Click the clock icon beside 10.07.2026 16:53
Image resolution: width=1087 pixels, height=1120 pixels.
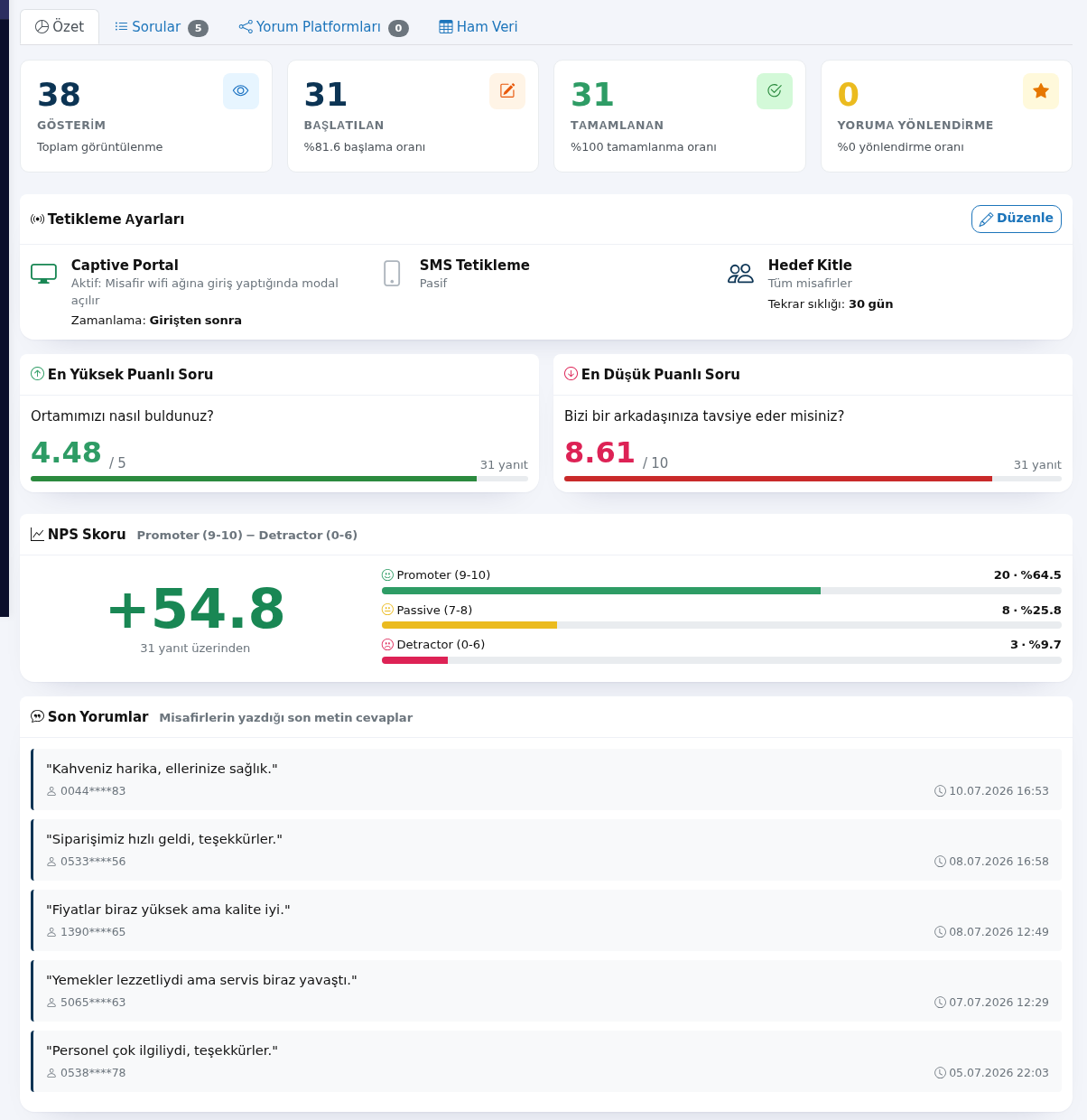pos(941,791)
